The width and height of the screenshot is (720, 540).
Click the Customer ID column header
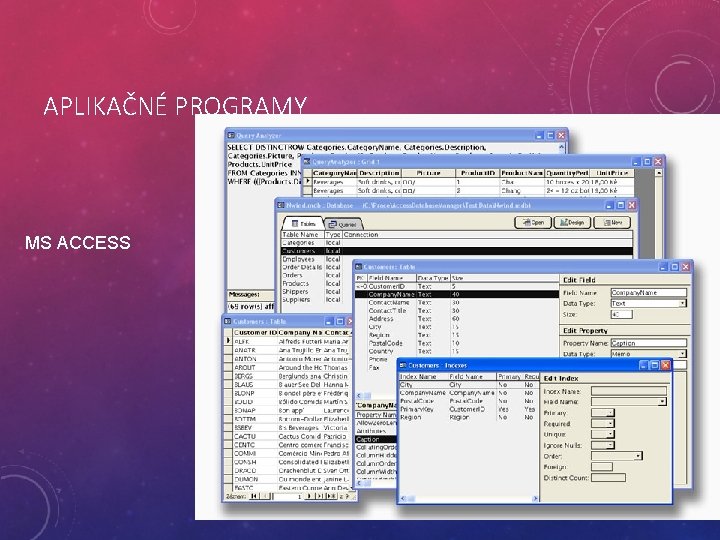point(255,332)
